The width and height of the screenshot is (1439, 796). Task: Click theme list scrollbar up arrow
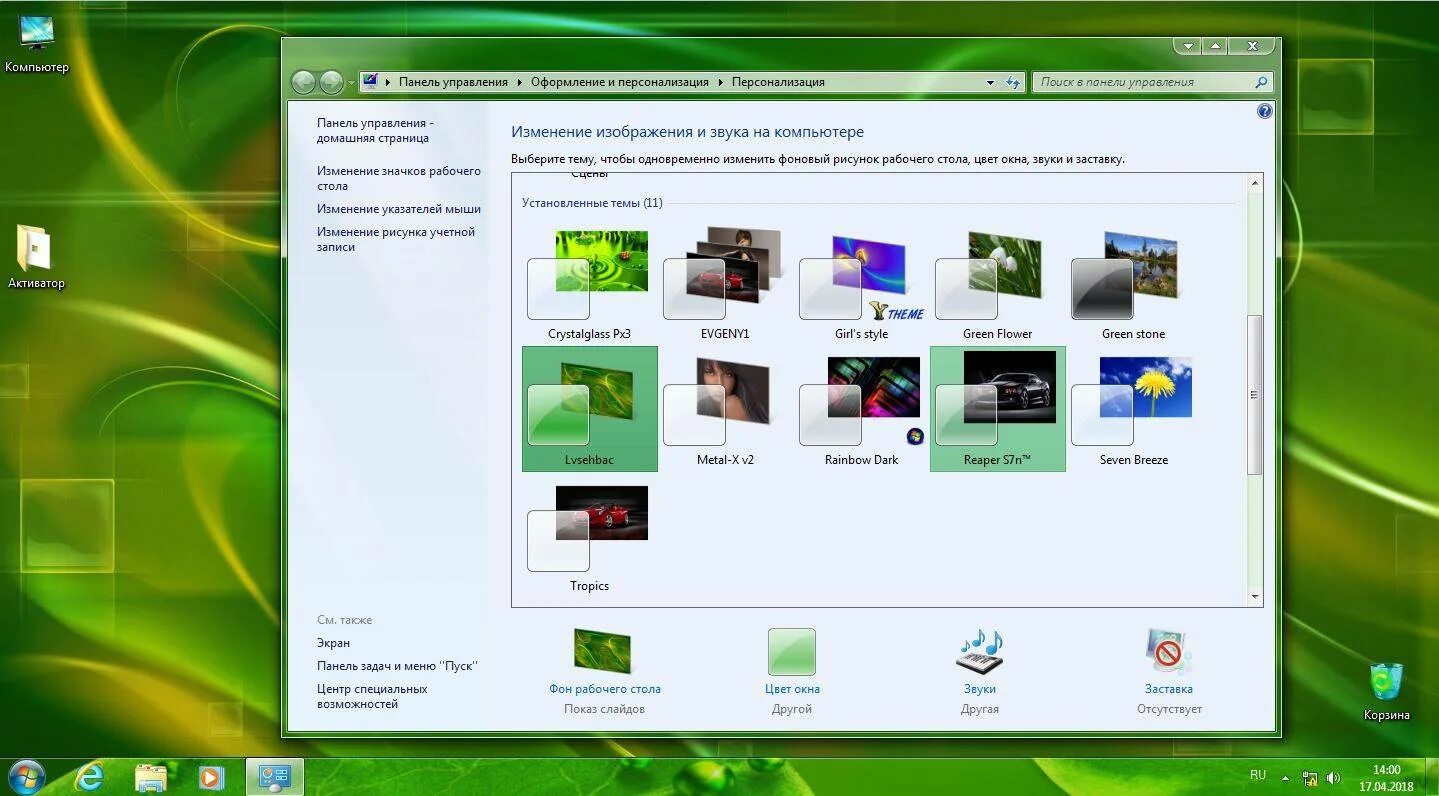click(1255, 183)
